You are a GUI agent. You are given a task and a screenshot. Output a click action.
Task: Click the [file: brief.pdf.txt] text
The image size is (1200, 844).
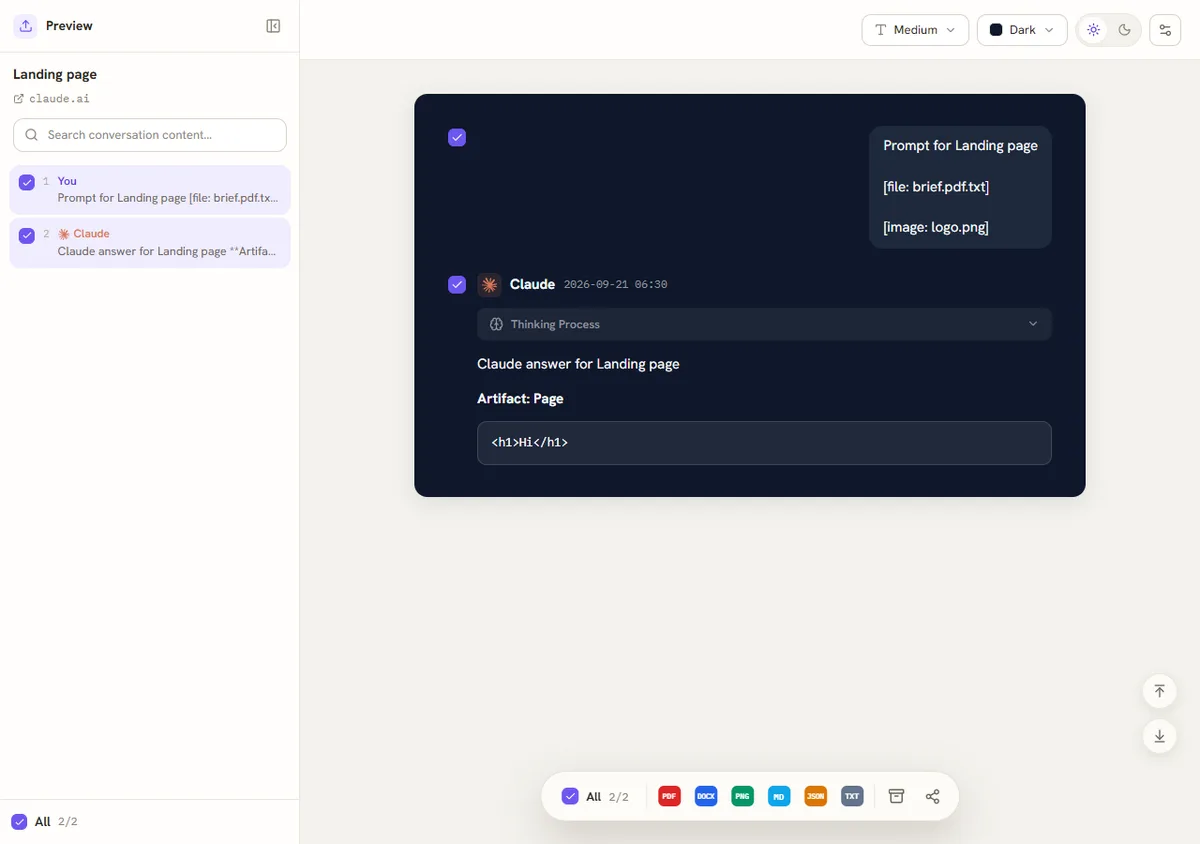[x=936, y=187]
